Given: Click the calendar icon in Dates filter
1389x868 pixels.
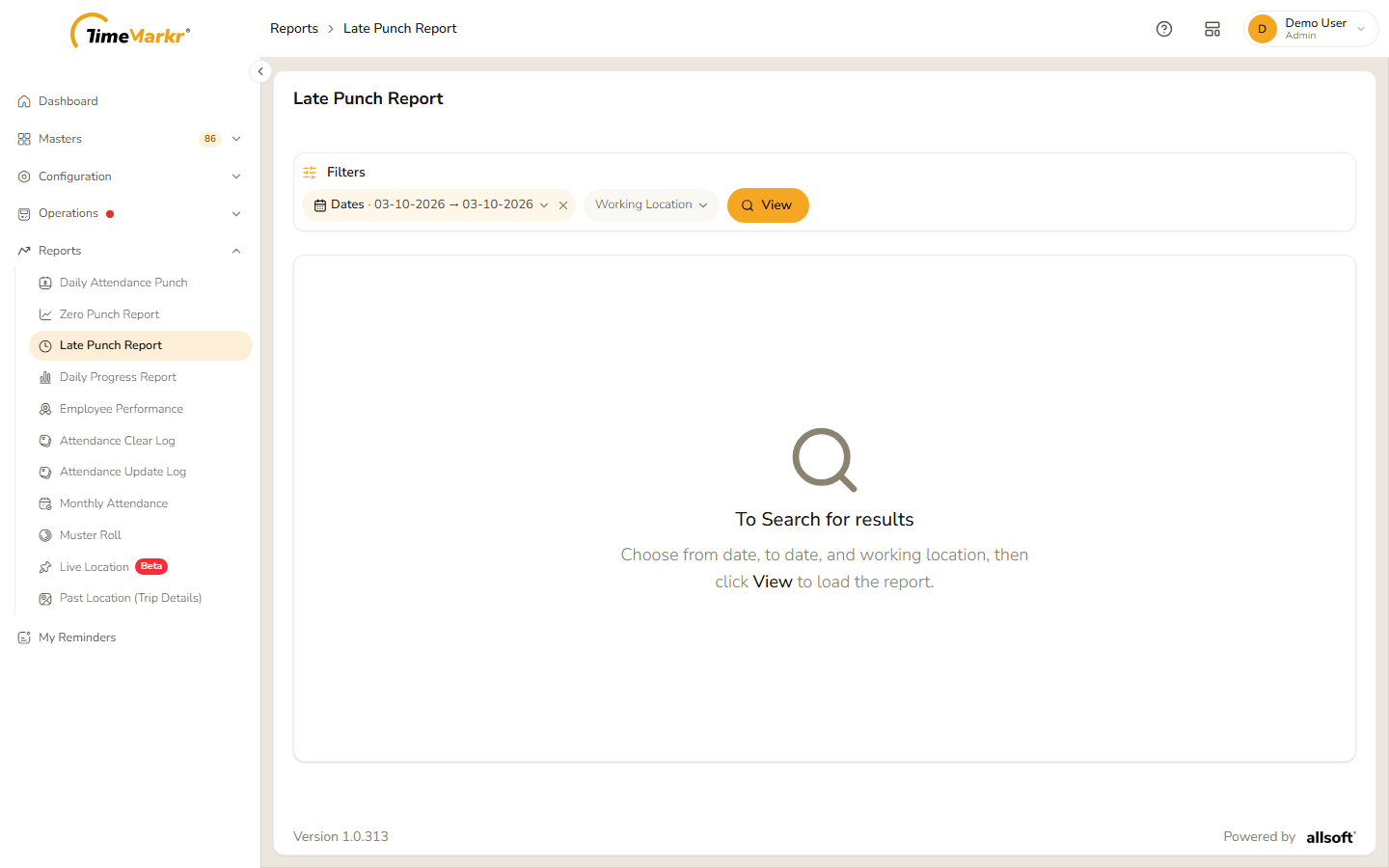Looking at the screenshot, I should click(x=320, y=205).
